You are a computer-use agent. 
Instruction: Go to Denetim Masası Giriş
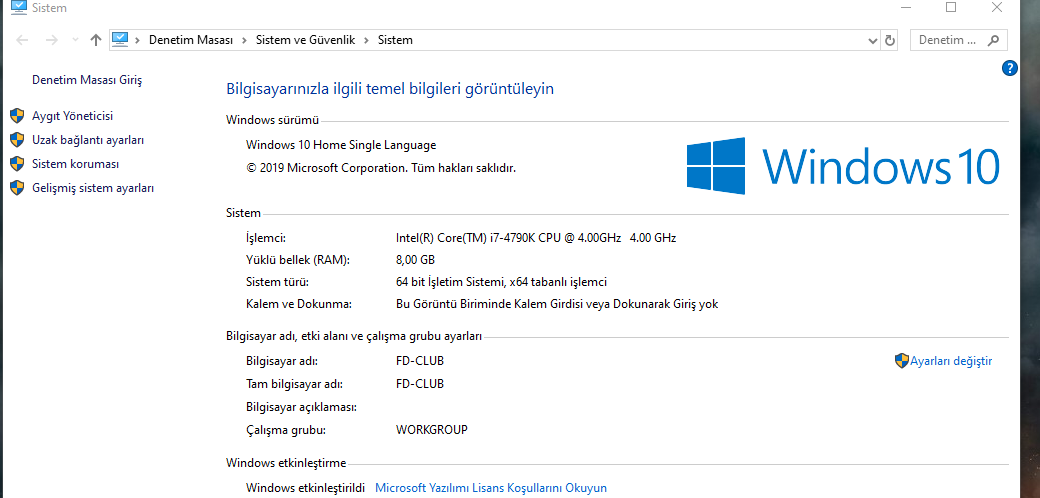pos(87,80)
